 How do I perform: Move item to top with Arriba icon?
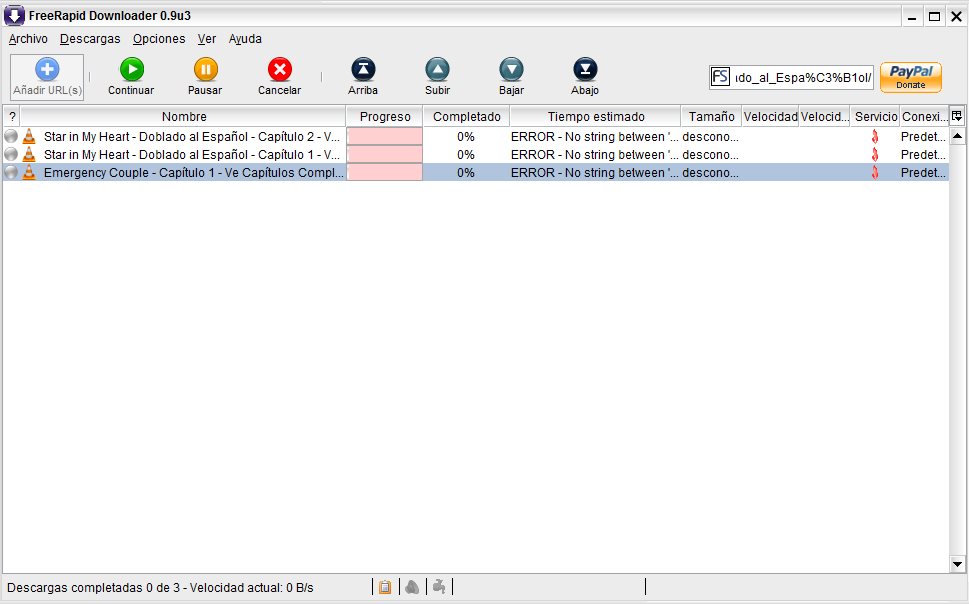[363, 69]
